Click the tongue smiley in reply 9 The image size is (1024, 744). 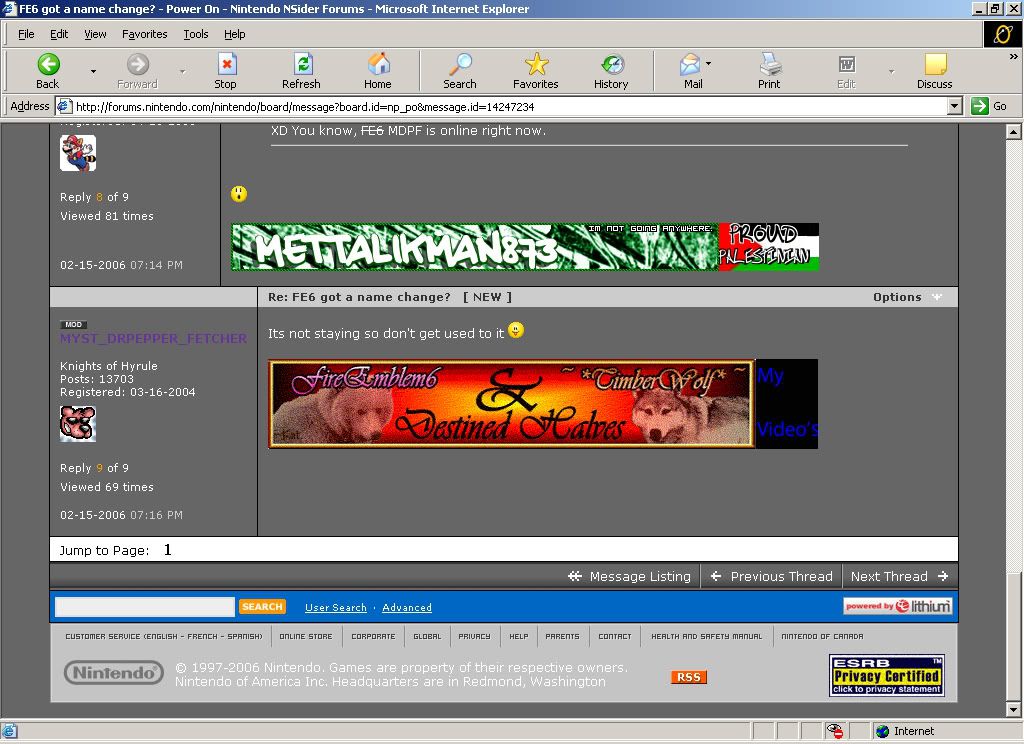click(x=516, y=331)
